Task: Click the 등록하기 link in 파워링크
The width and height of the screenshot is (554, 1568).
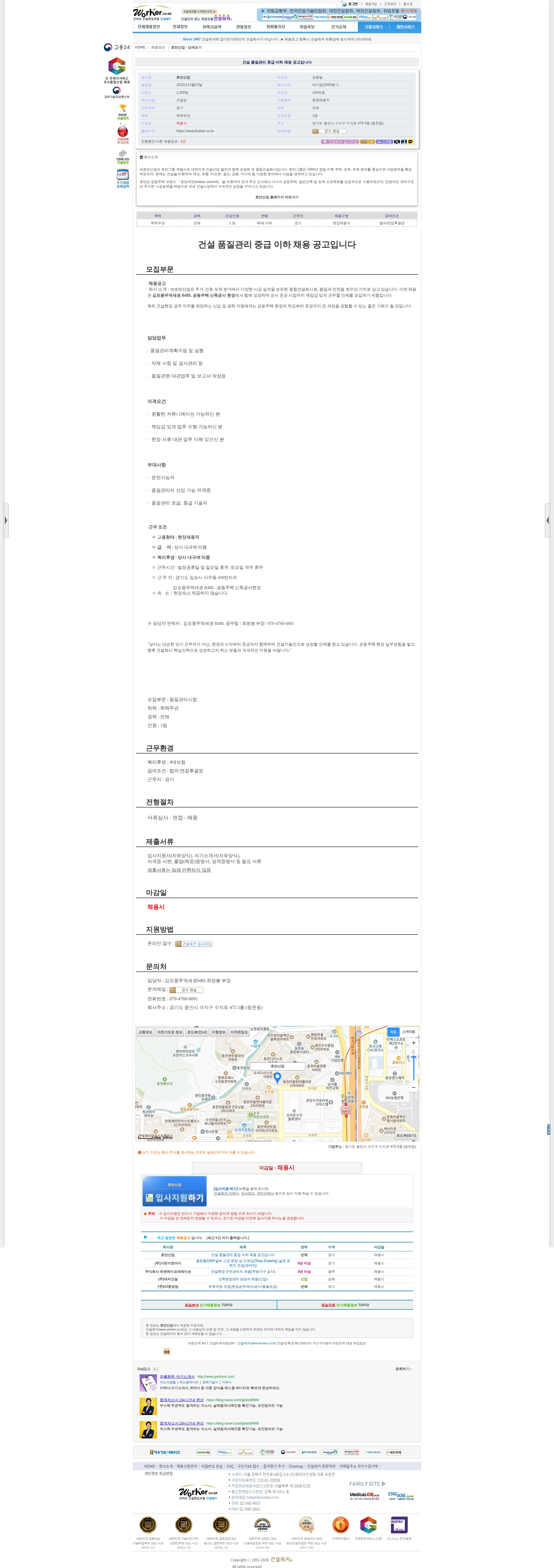Action: pyautogui.click(x=403, y=1369)
